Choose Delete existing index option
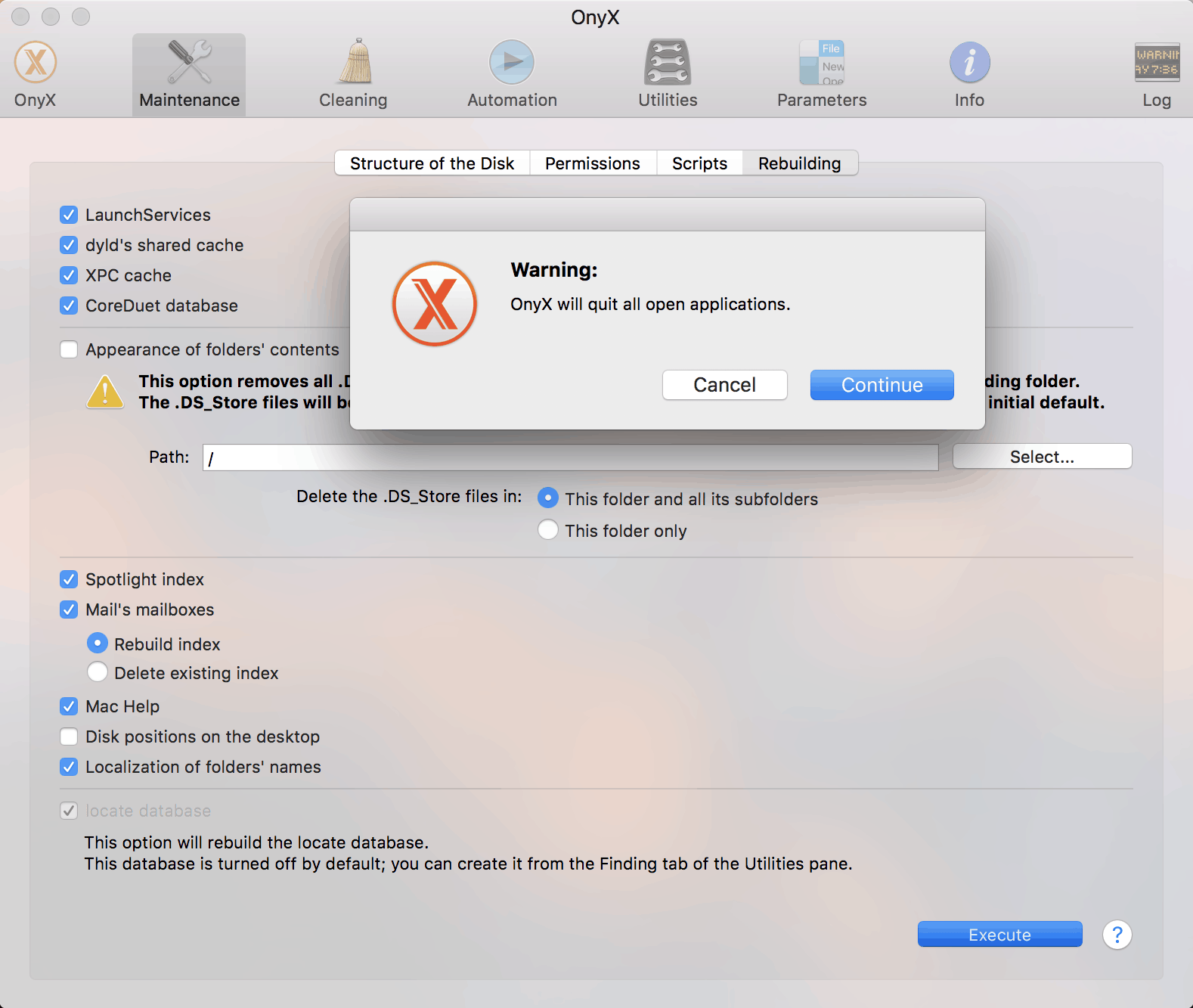 coord(98,671)
